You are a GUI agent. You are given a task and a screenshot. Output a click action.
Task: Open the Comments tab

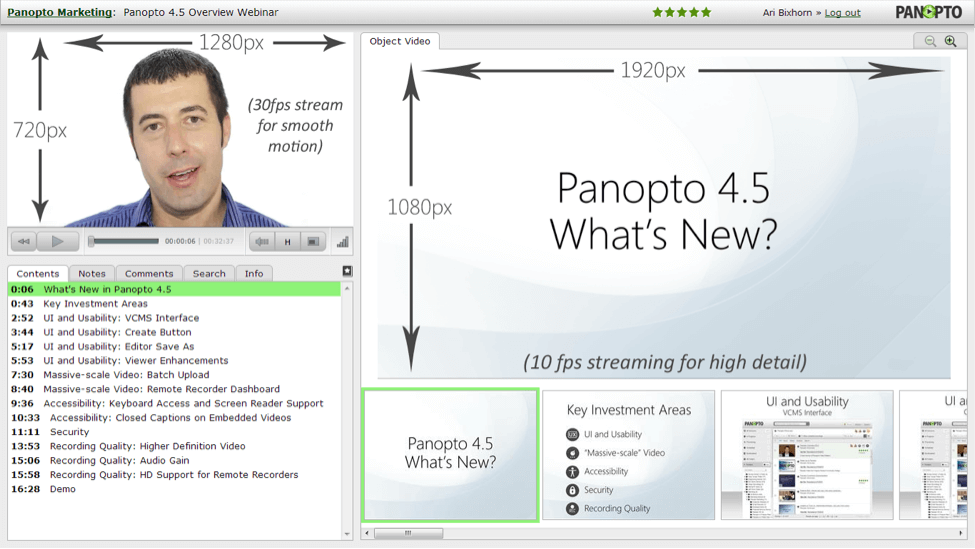[149, 274]
